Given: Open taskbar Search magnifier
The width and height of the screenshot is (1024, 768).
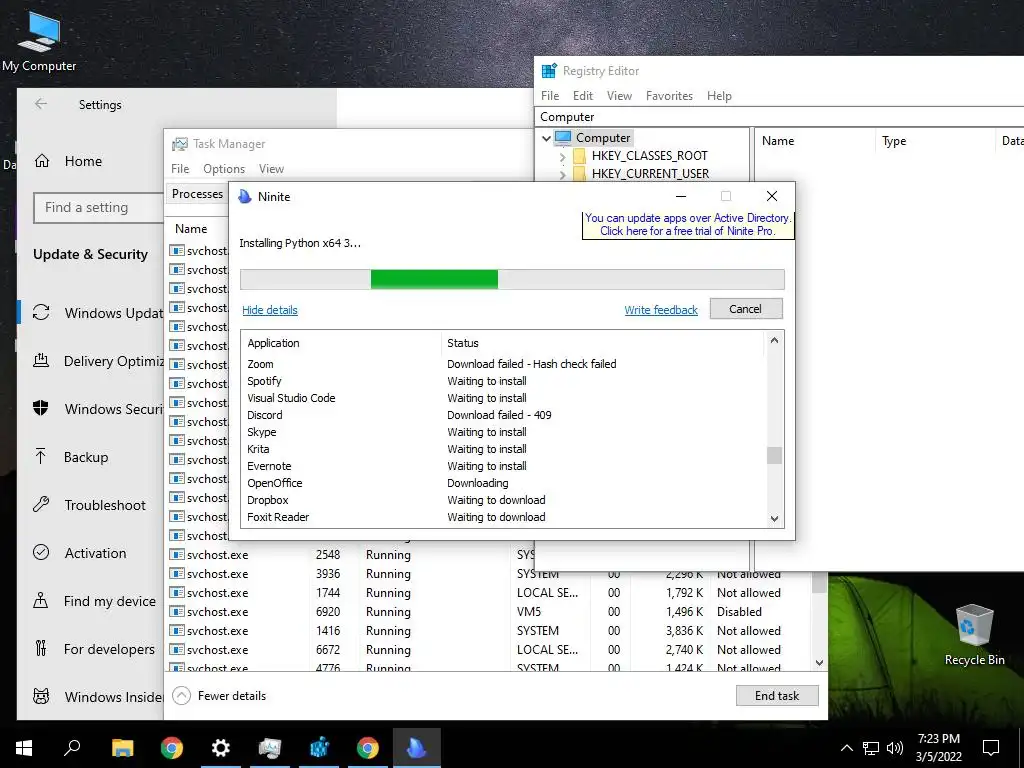Looking at the screenshot, I should (x=72, y=748).
